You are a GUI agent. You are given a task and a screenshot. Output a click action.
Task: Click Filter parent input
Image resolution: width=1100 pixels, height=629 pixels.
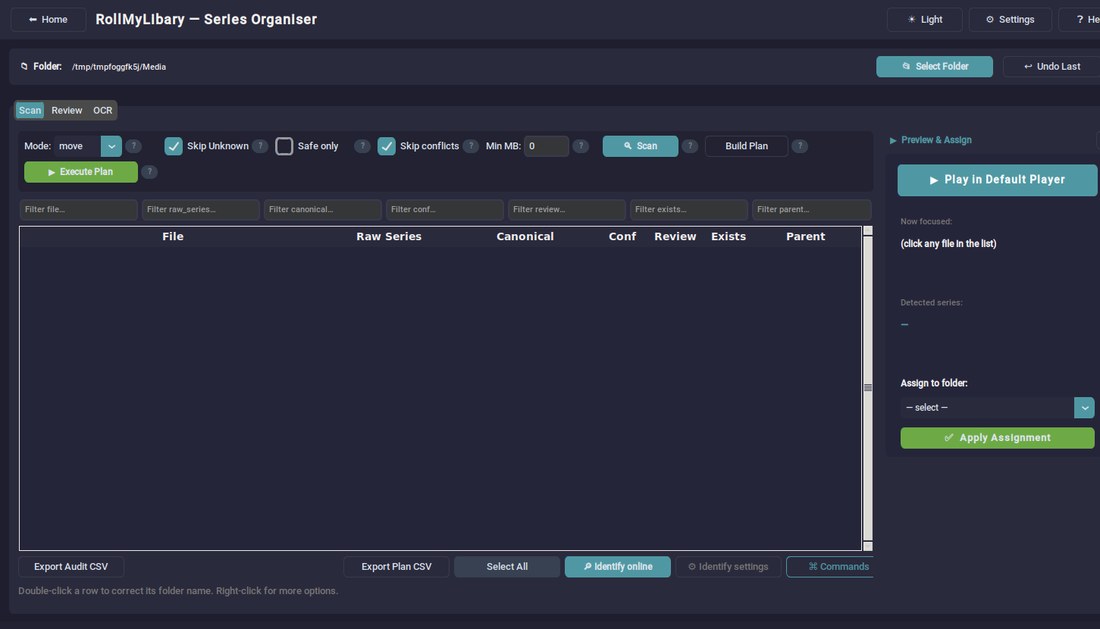[x=812, y=210]
